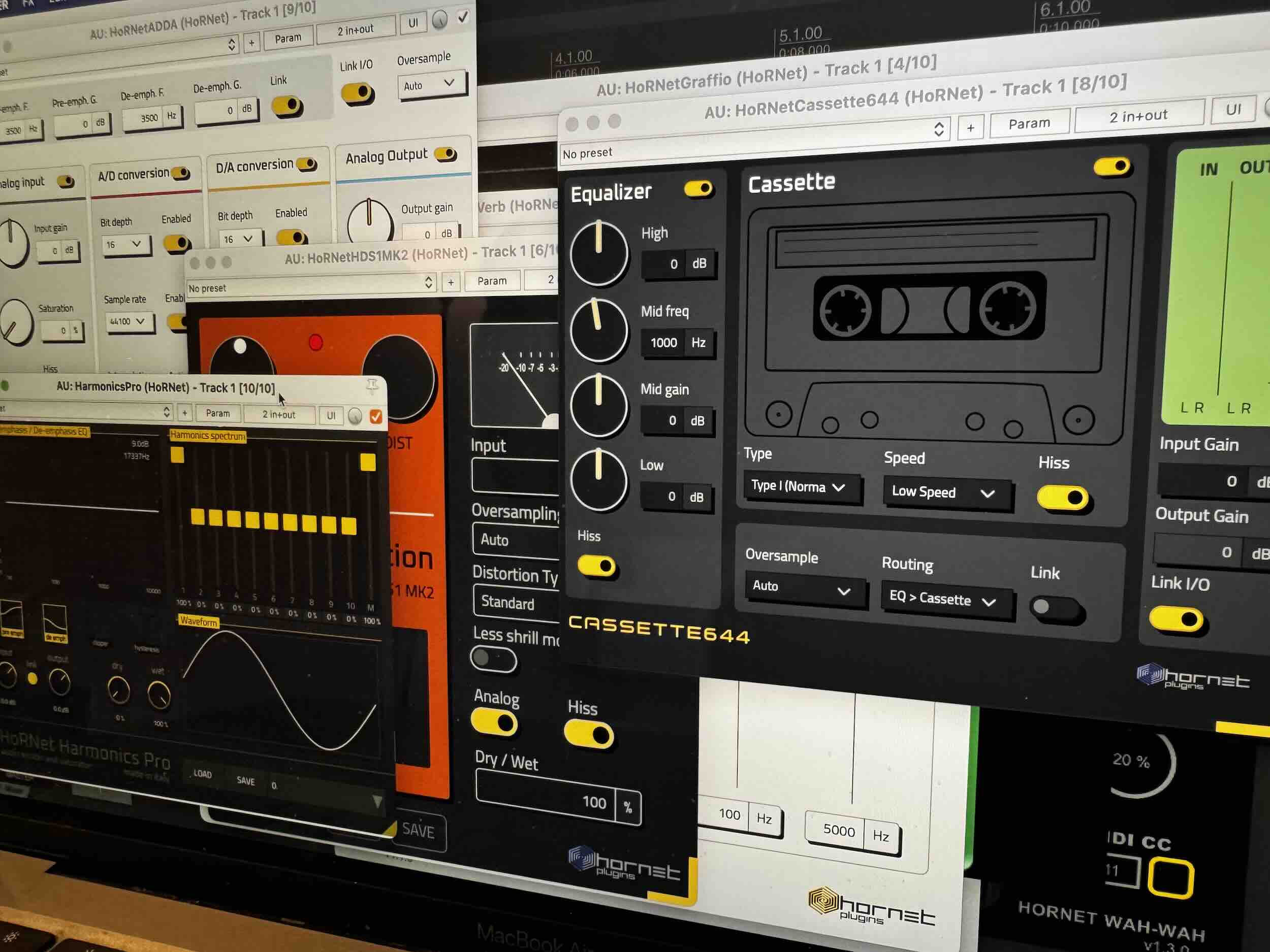Click harmonic 1 yellow slider in Harmonics spectrum
The width and height of the screenshot is (1270, 952).
coord(177,455)
